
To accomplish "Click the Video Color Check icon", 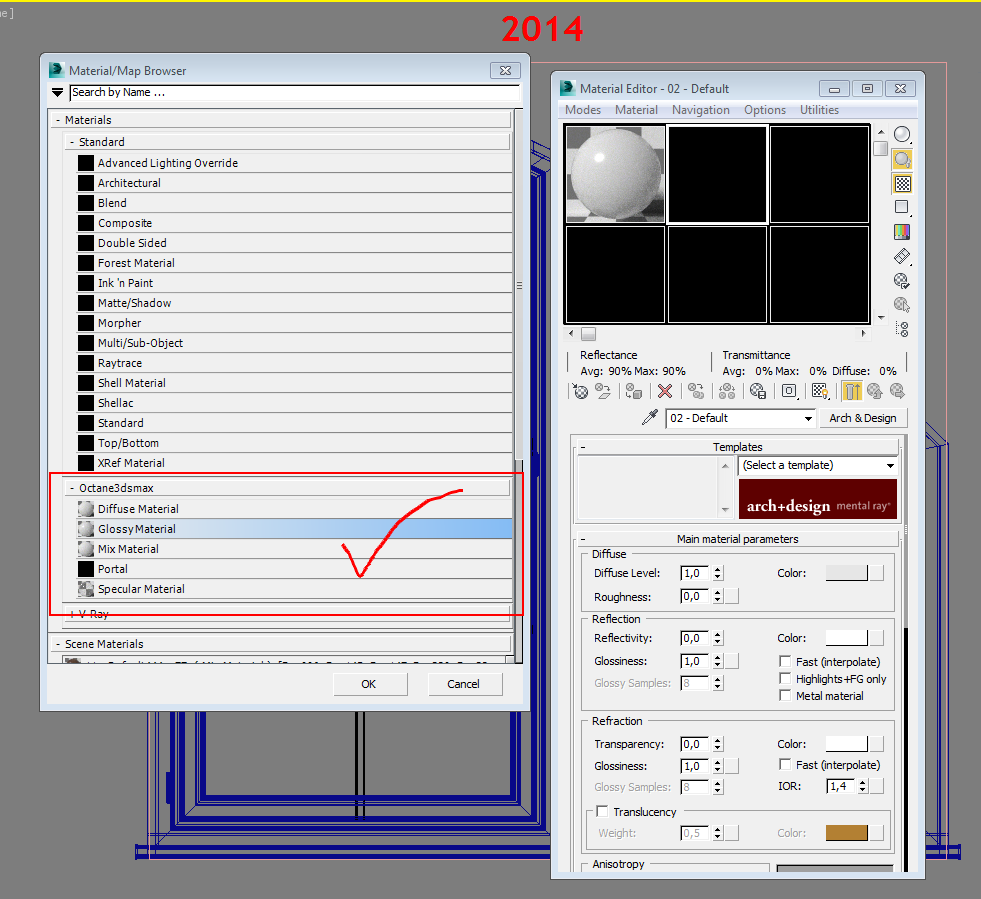I will (902, 231).
